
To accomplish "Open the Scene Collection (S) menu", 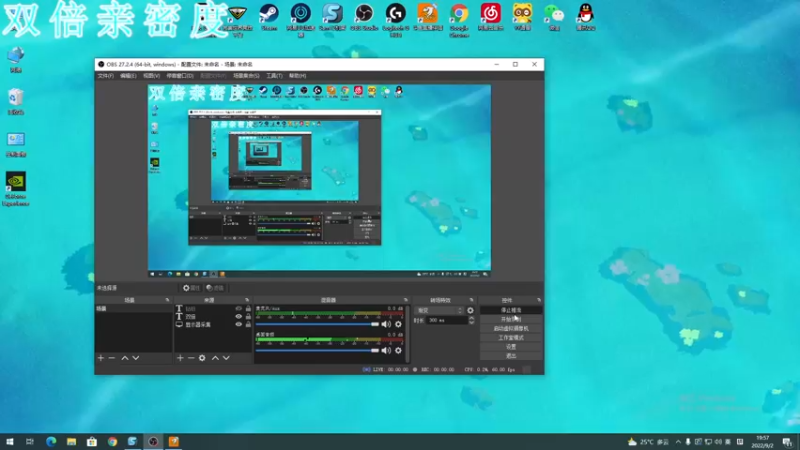I will [x=246, y=76].
